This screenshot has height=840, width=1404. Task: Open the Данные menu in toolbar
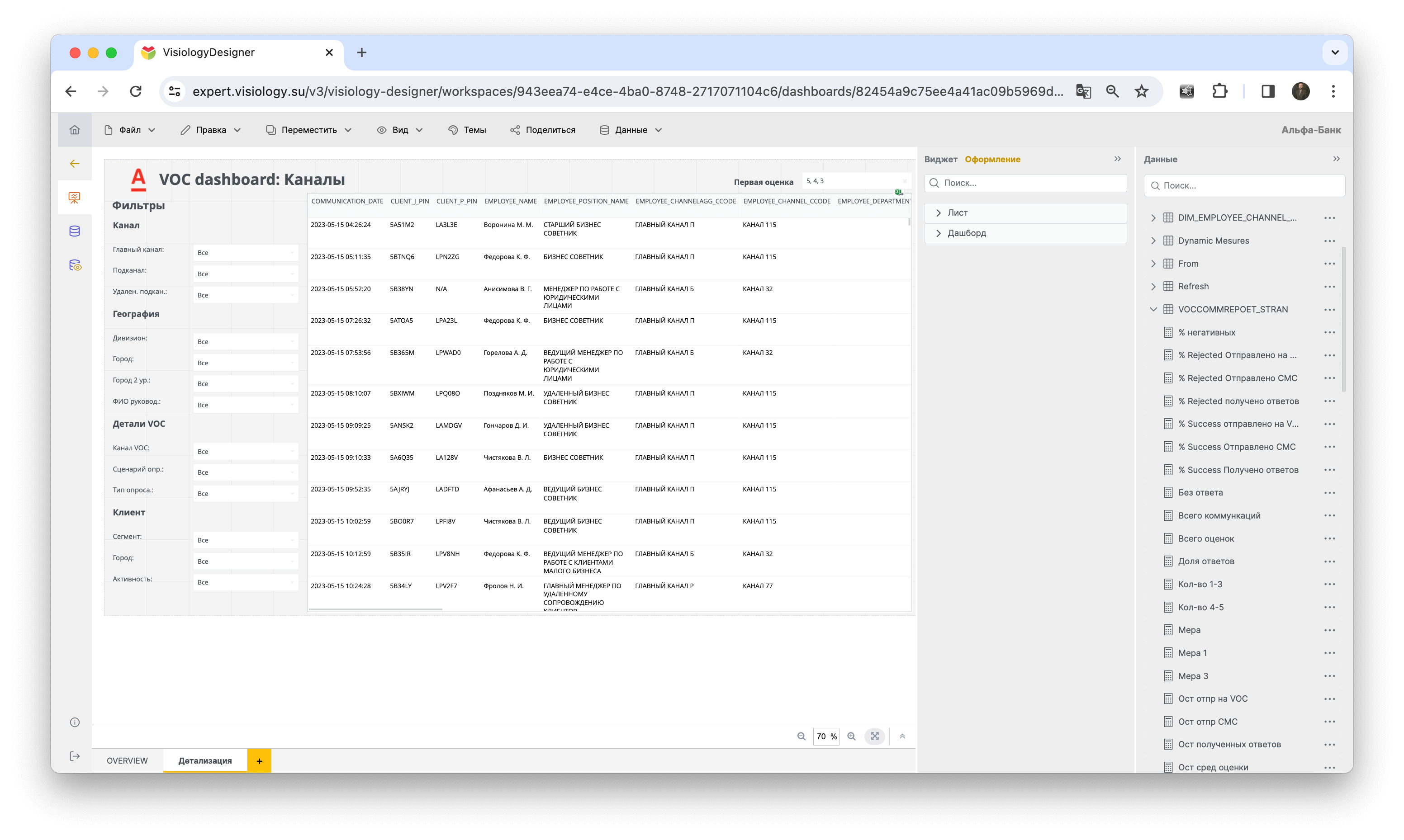click(631, 130)
